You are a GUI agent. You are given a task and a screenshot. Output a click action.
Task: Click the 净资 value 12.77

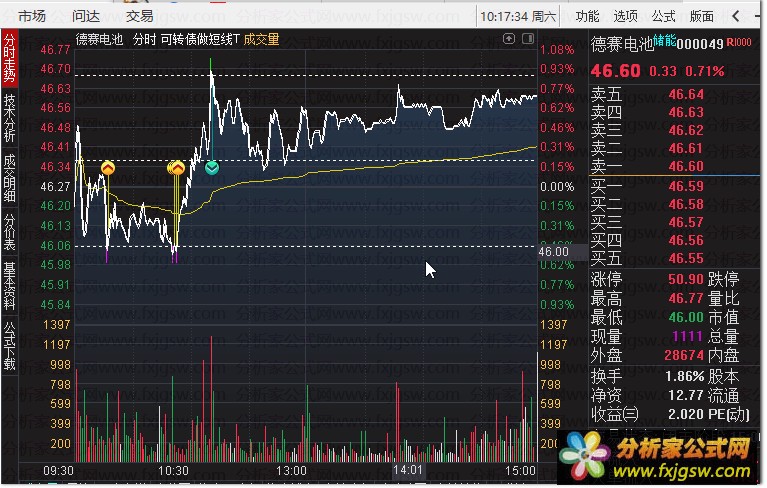coord(686,396)
